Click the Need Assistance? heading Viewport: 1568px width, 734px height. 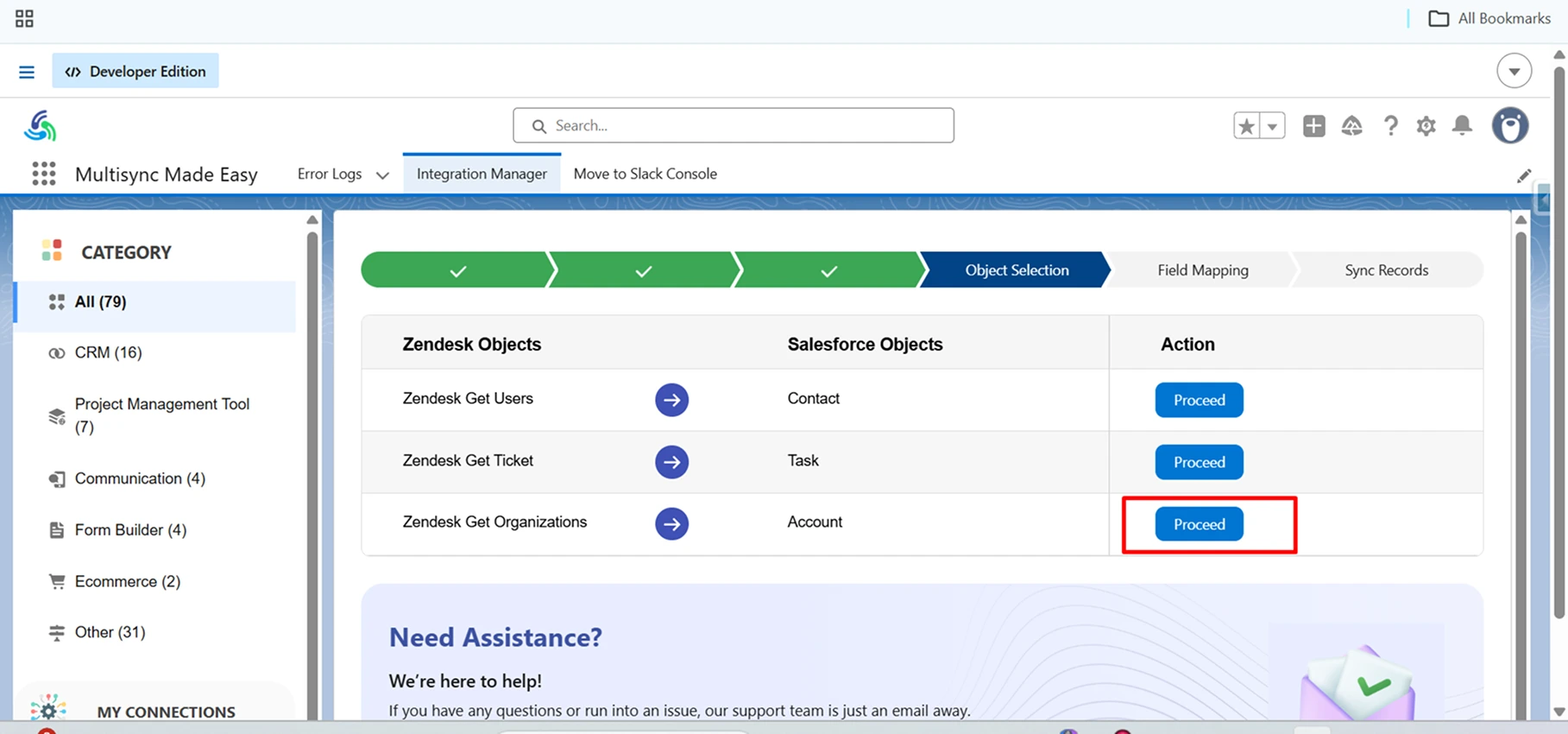point(495,637)
